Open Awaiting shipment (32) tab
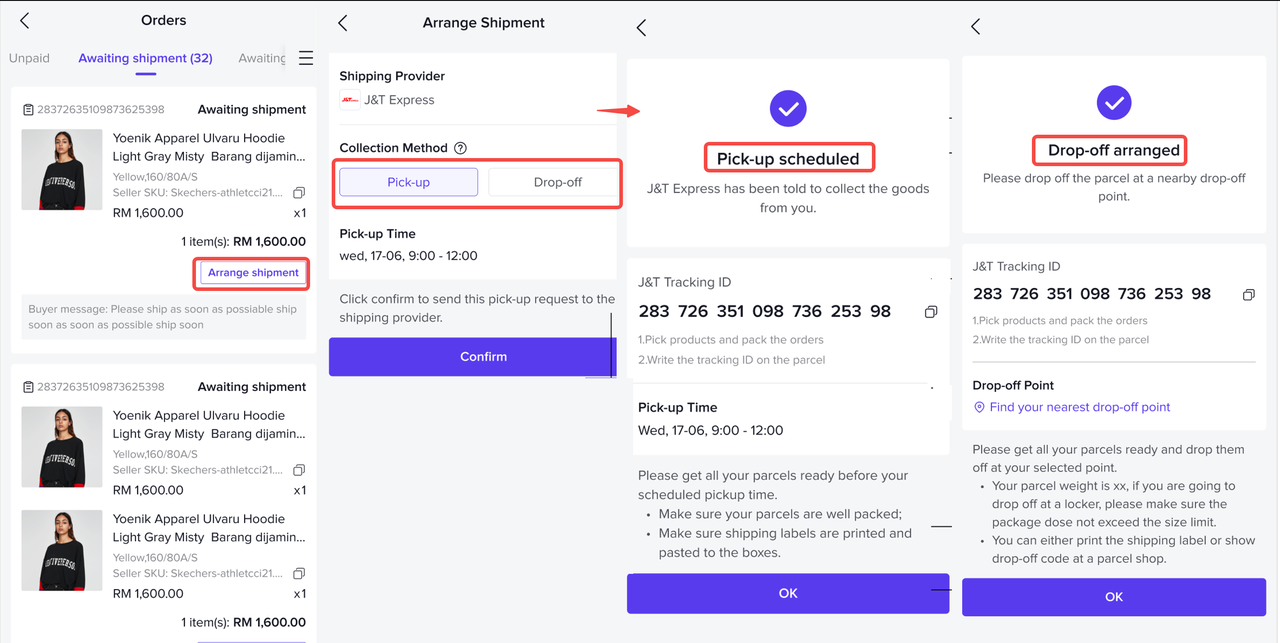 pos(145,58)
